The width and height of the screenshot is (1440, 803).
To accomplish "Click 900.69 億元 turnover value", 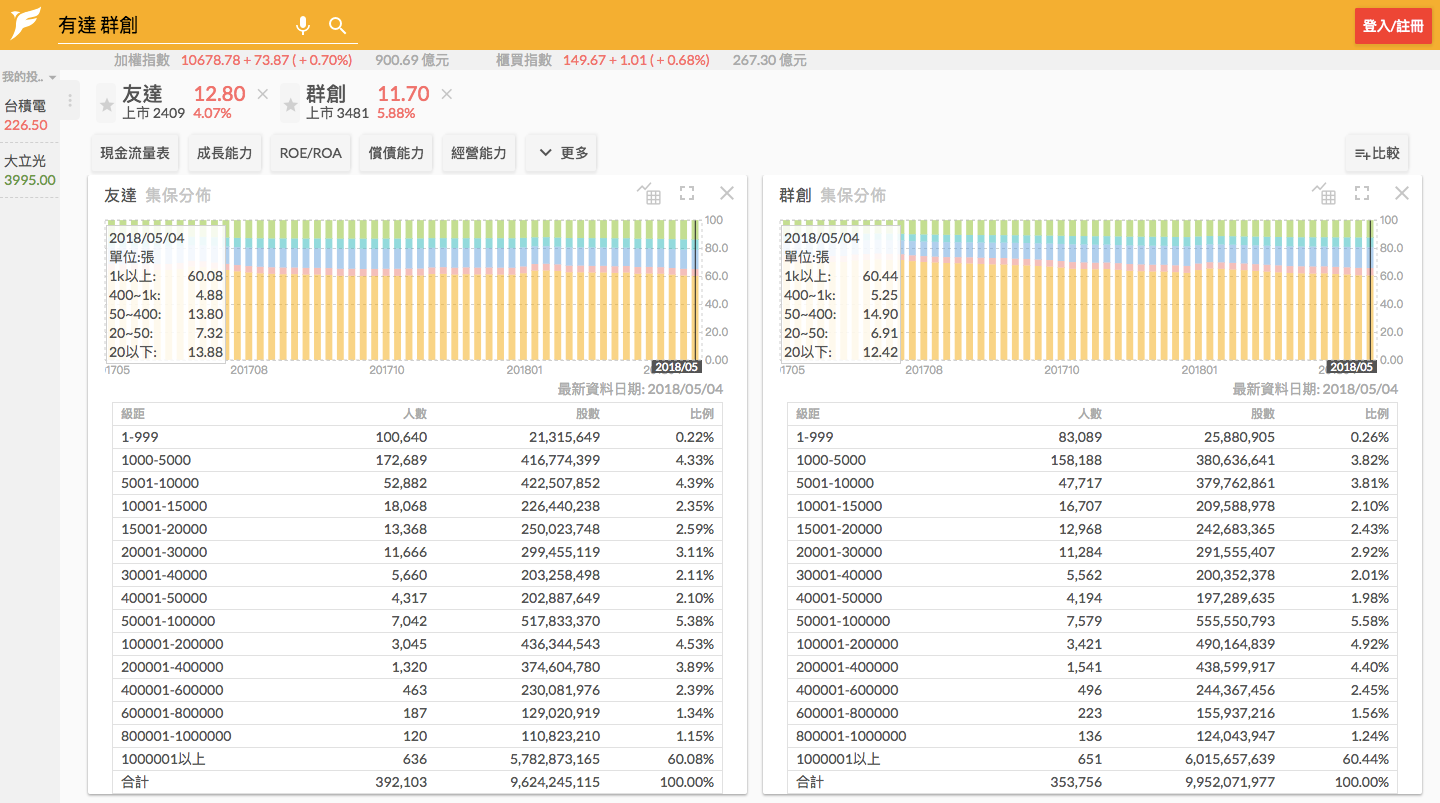I will tap(412, 60).
